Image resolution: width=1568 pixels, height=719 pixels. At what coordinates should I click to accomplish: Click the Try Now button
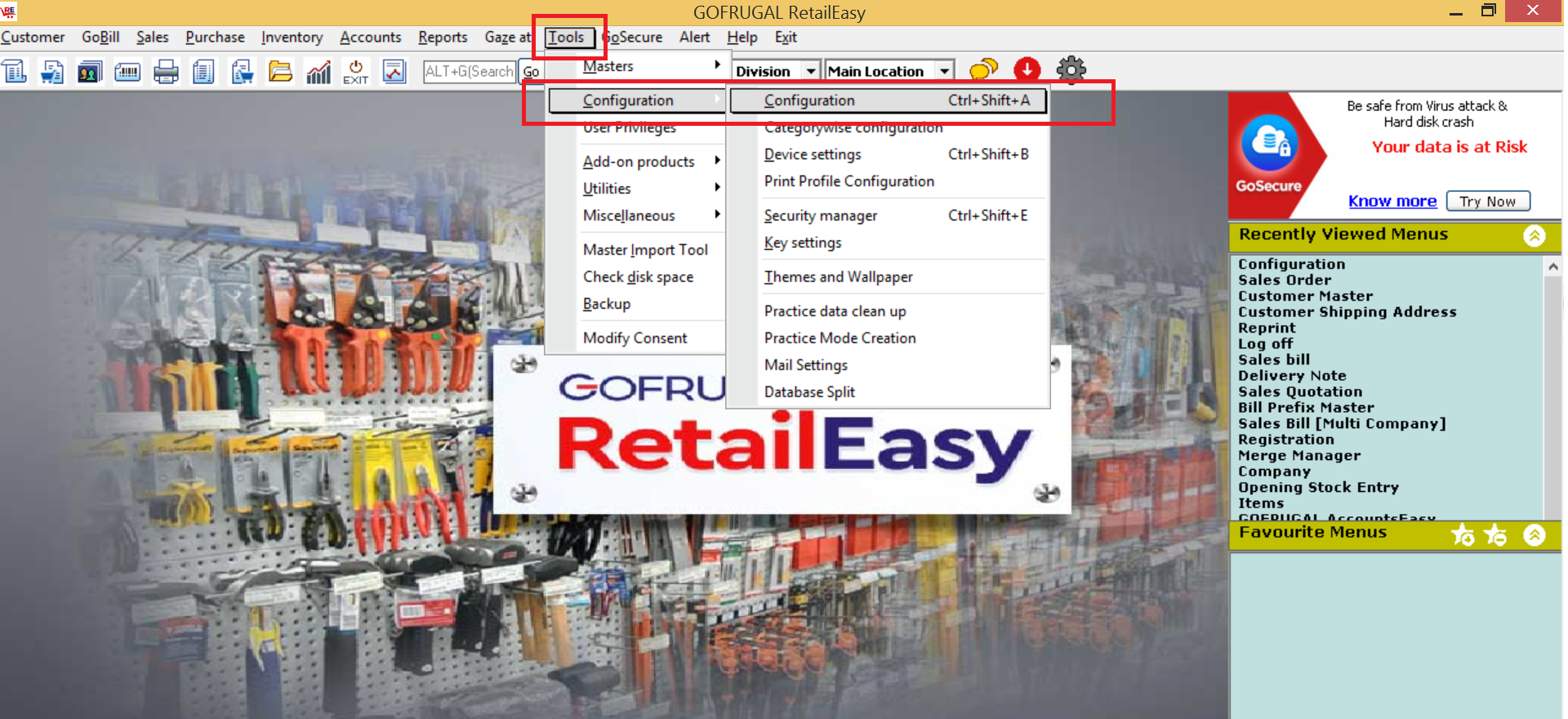(1488, 201)
